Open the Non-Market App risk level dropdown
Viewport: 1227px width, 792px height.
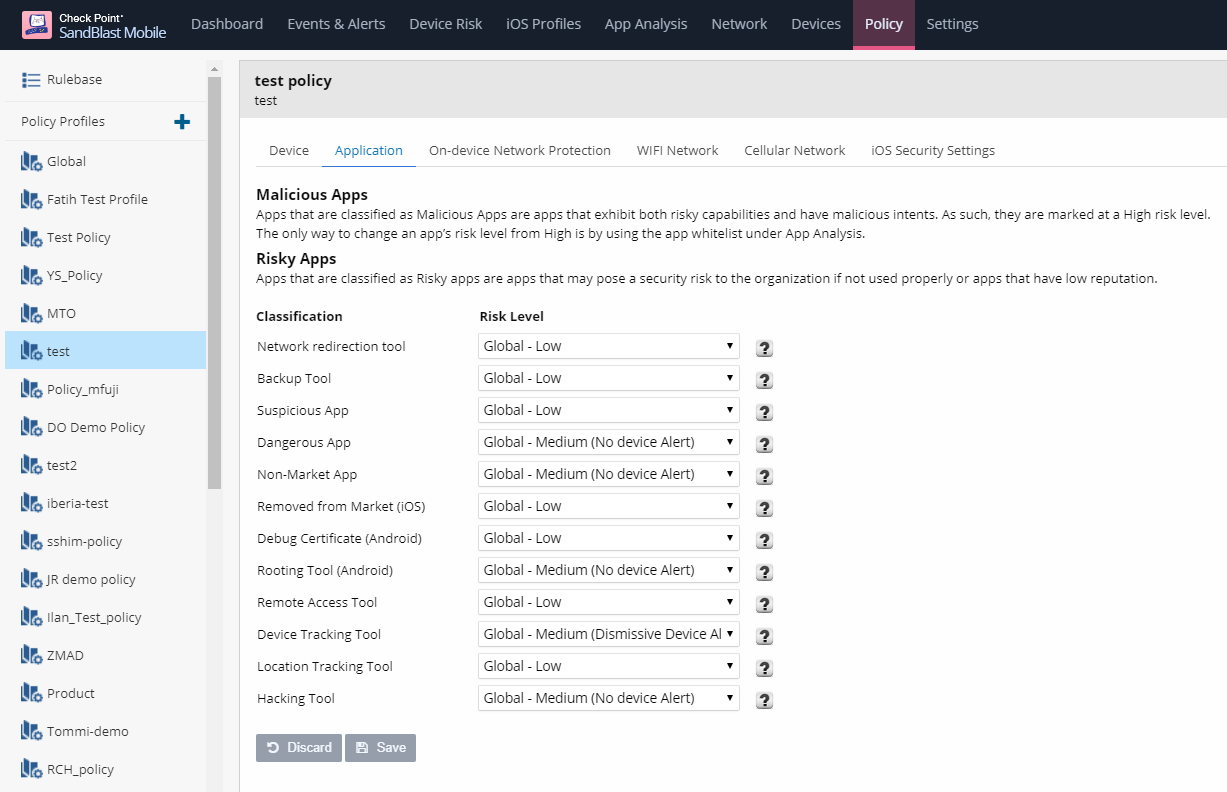[x=608, y=474]
